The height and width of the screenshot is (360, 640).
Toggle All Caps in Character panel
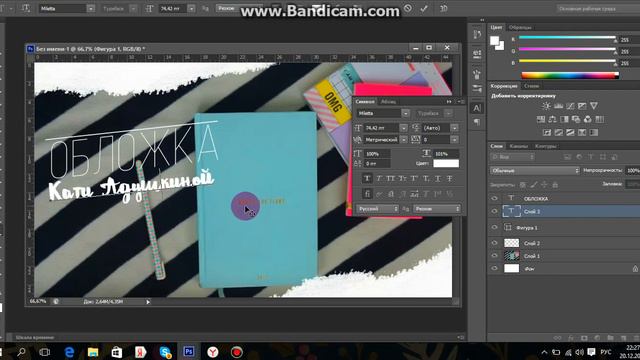coord(391,178)
